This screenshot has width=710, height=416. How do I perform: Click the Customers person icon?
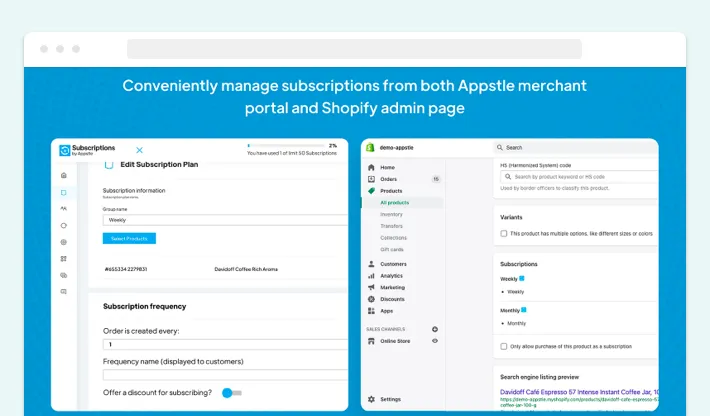pos(371,264)
